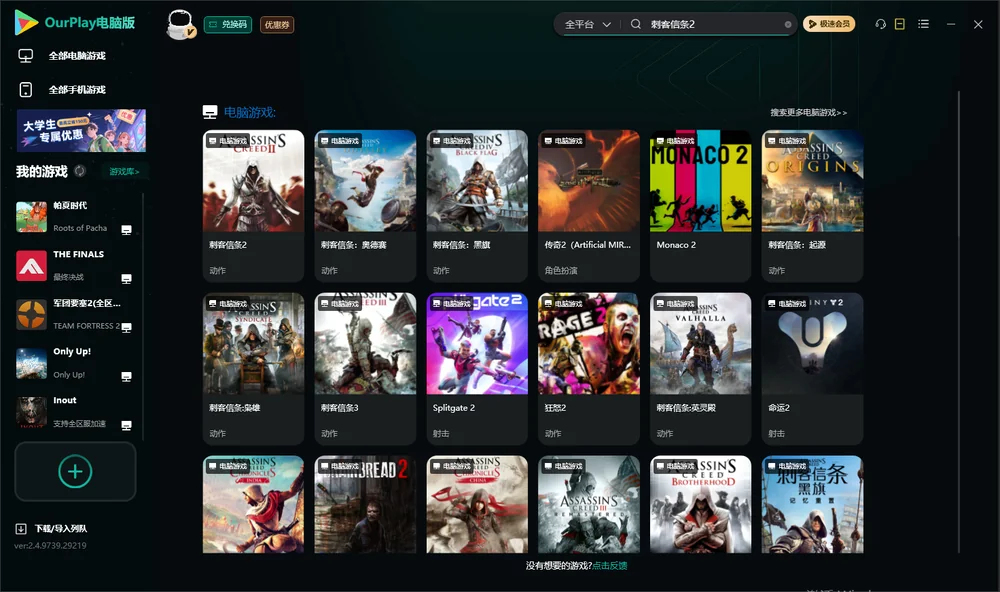Click the OurPlay logo icon

point(26,23)
